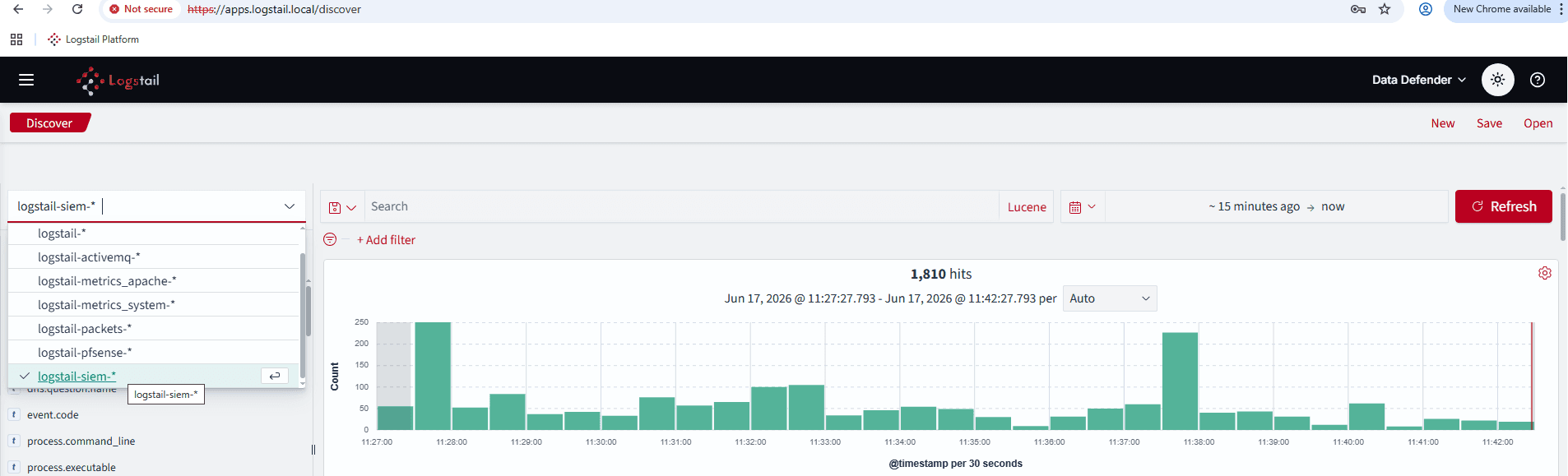Image resolution: width=1568 pixels, height=476 pixels.
Task: Click the sidebar collapse handle
Action: 313,450
